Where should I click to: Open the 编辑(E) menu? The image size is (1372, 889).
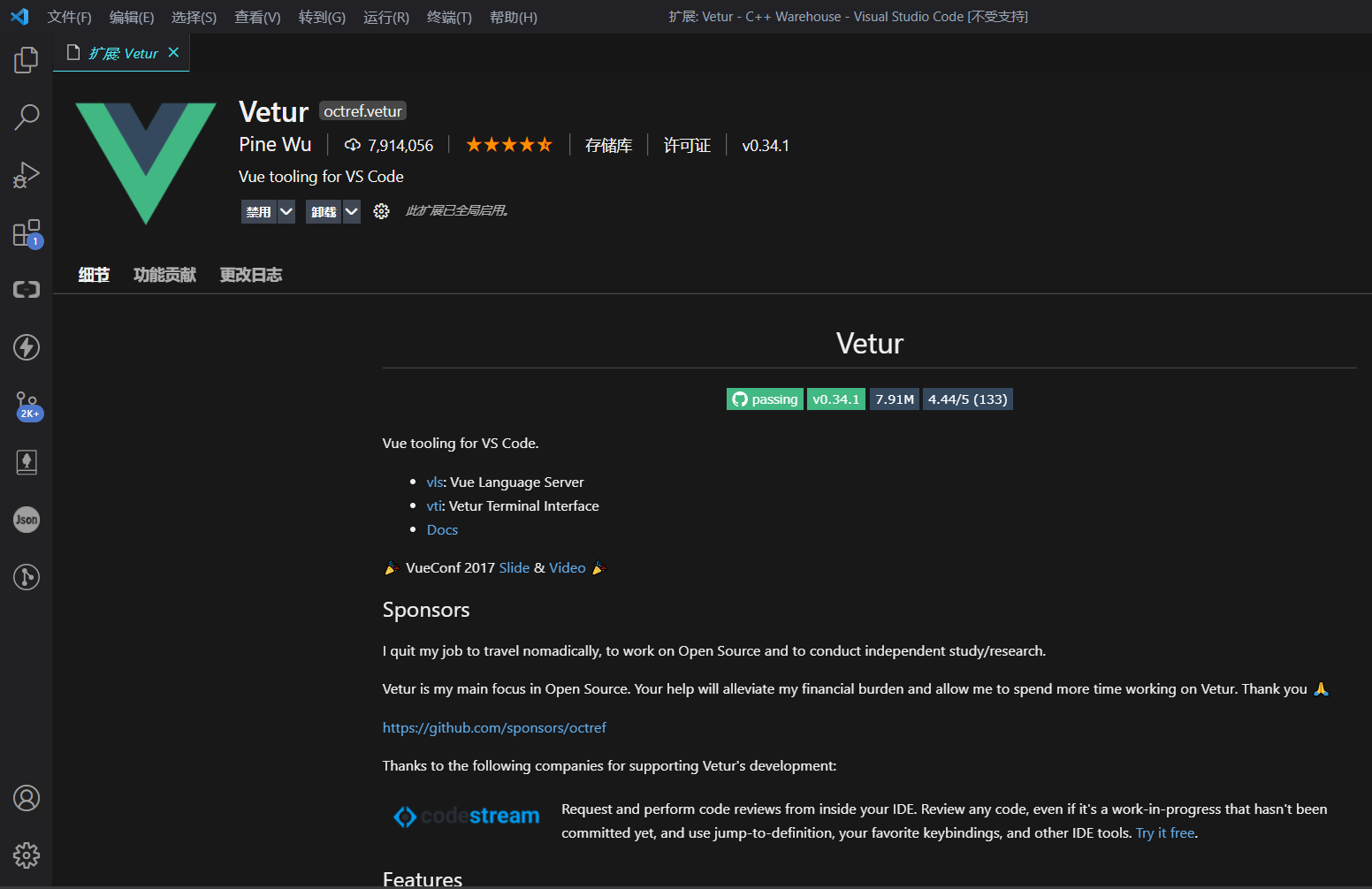click(x=132, y=17)
